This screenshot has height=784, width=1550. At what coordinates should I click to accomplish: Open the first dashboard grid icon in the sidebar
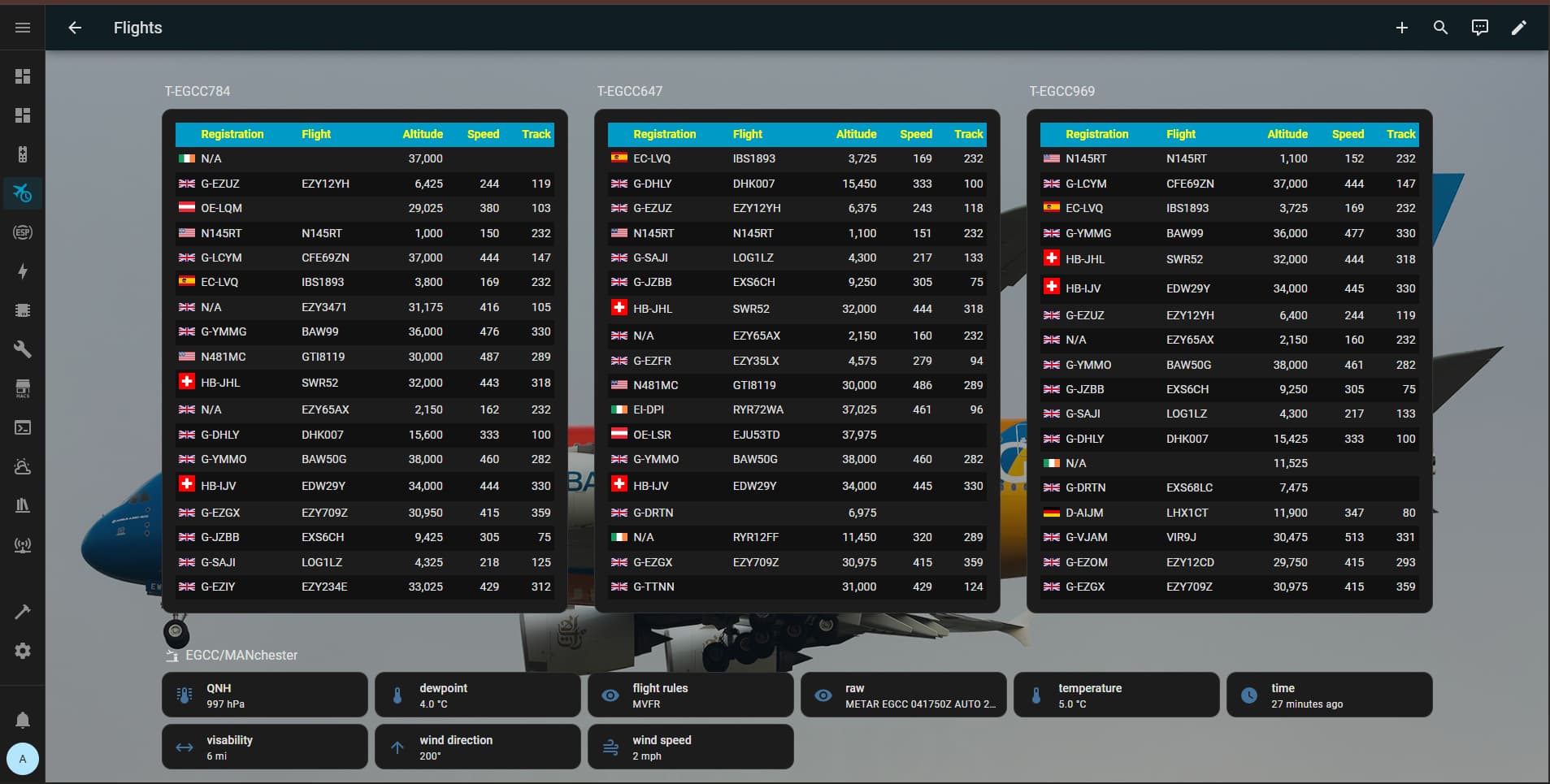[x=23, y=76]
